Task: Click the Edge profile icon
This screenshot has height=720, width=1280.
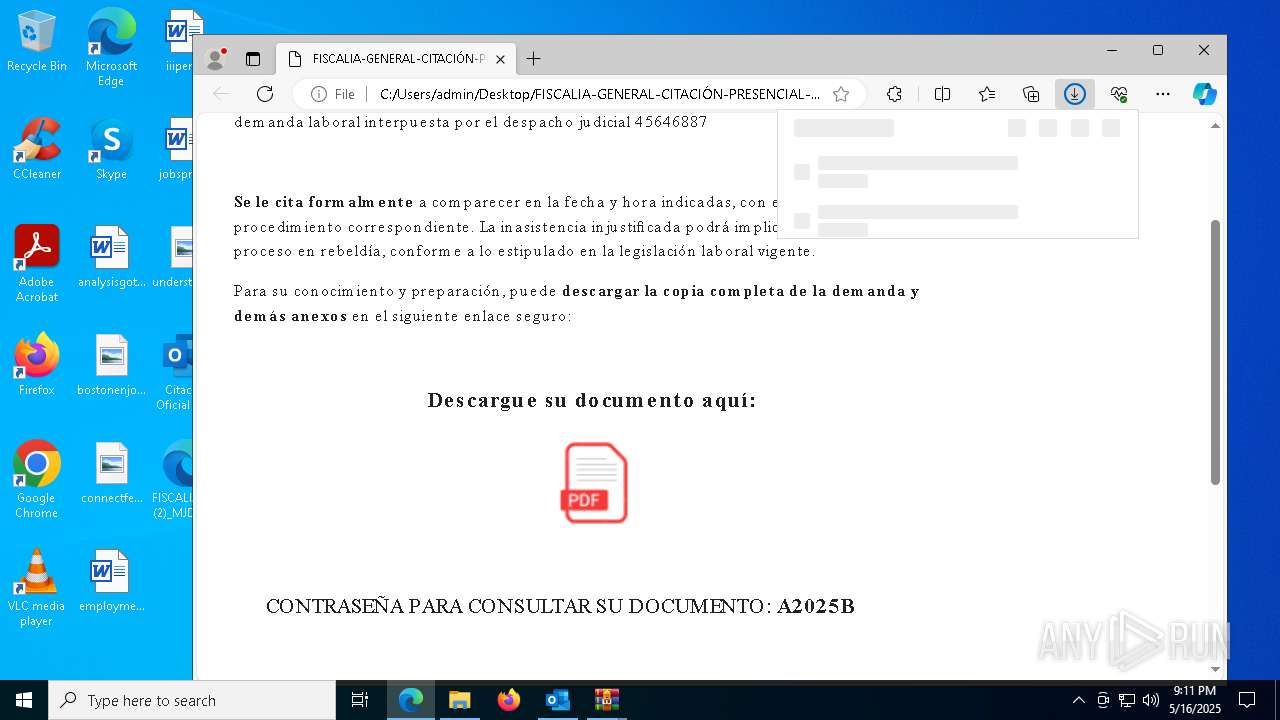Action: coord(215,59)
